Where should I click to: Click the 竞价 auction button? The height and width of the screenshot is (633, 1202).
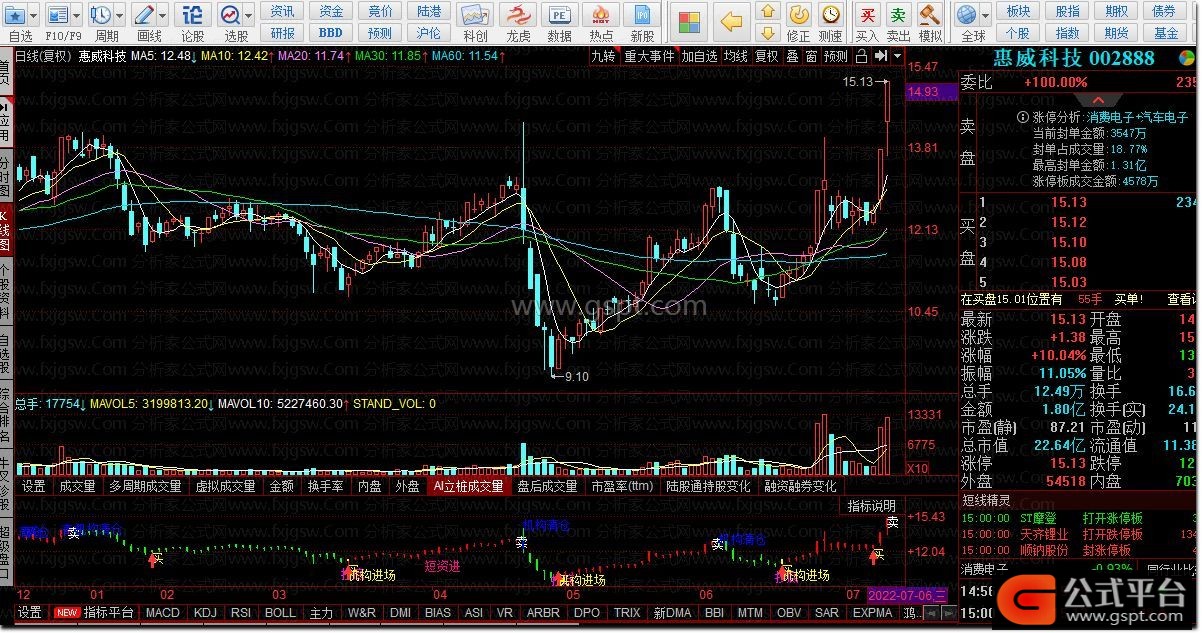tap(380, 11)
